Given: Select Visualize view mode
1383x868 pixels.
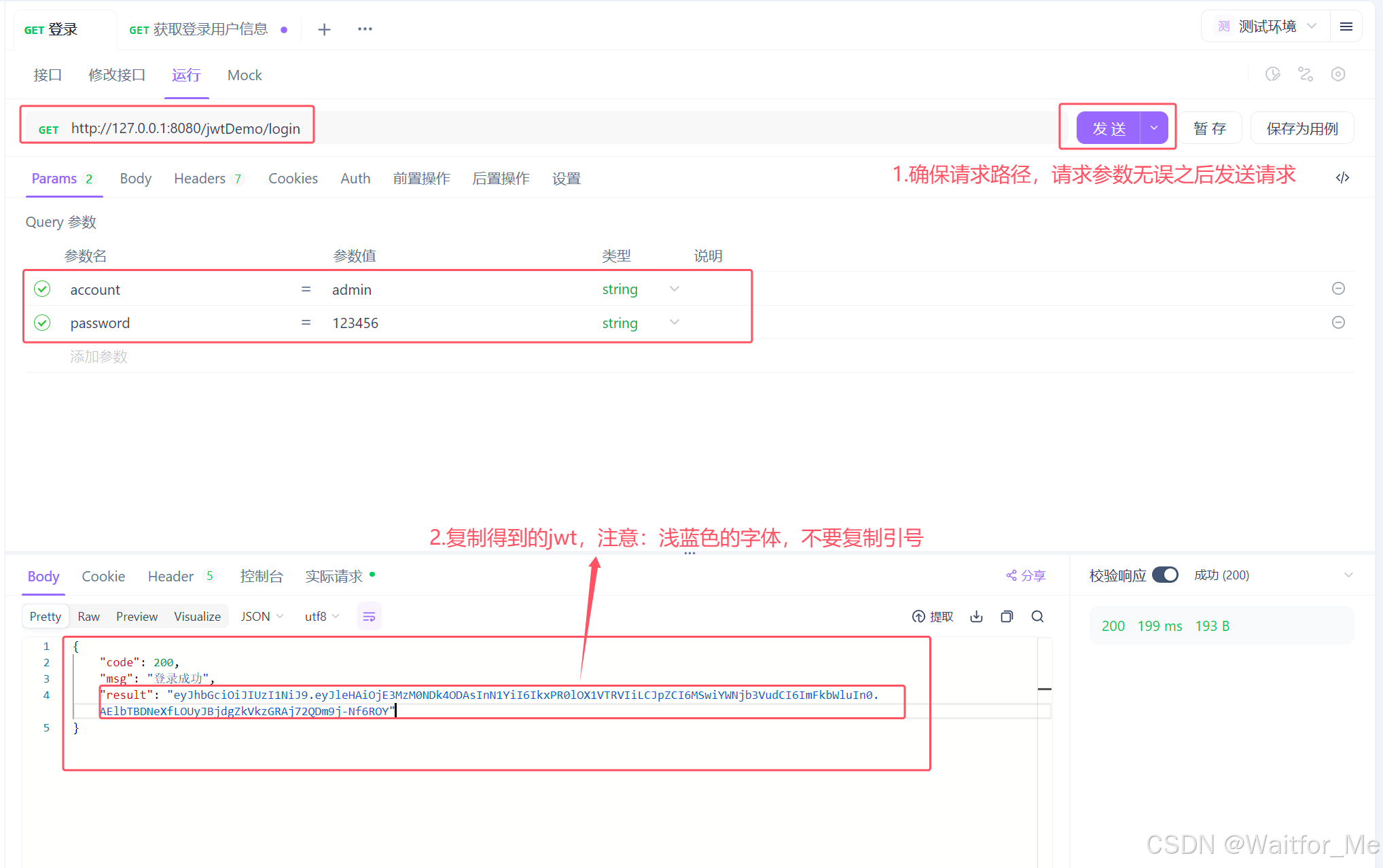Looking at the screenshot, I should point(197,617).
